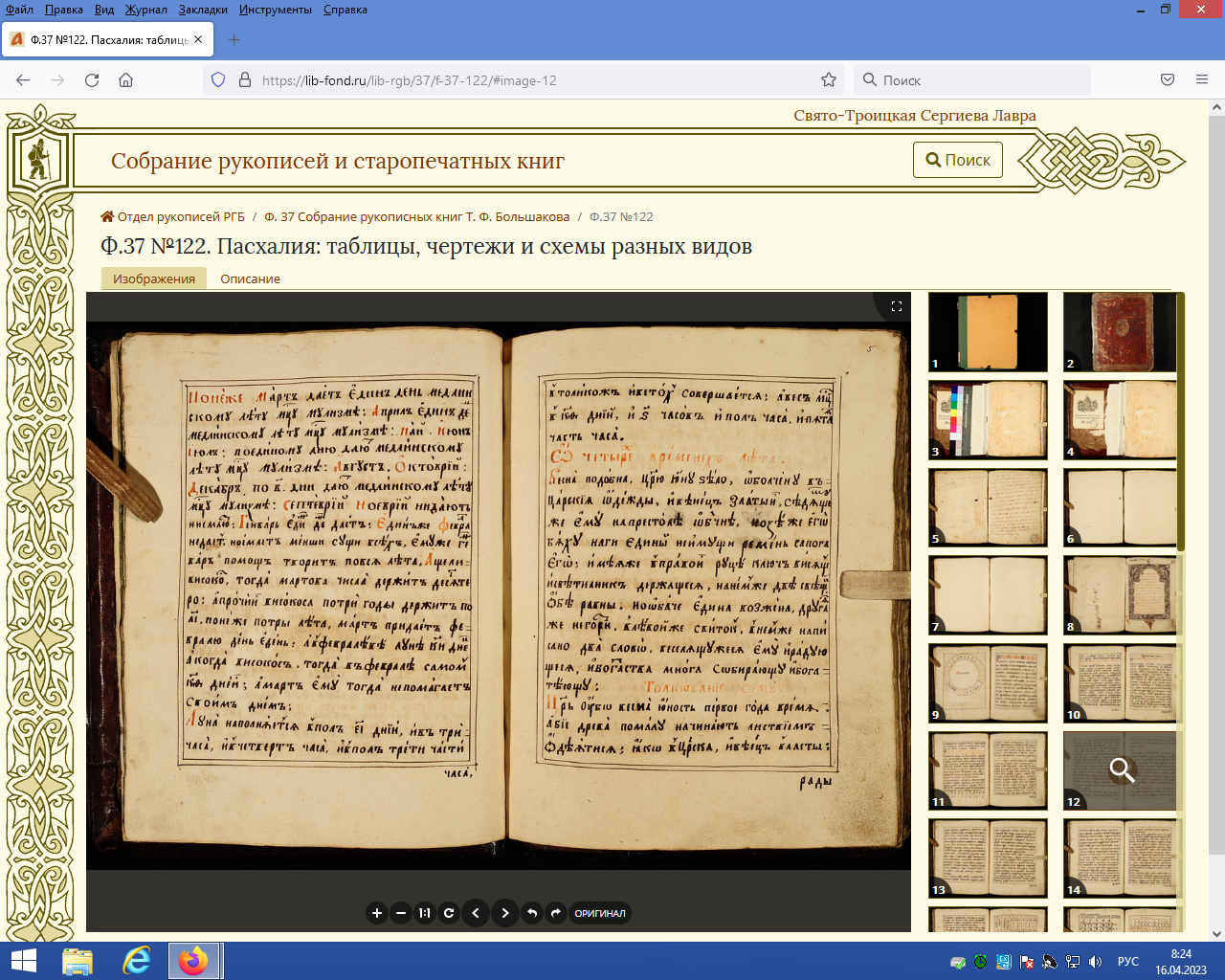Screen dimensions: 1225x980
Task: Set the image to 1:1 scale
Action: click(x=425, y=913)
